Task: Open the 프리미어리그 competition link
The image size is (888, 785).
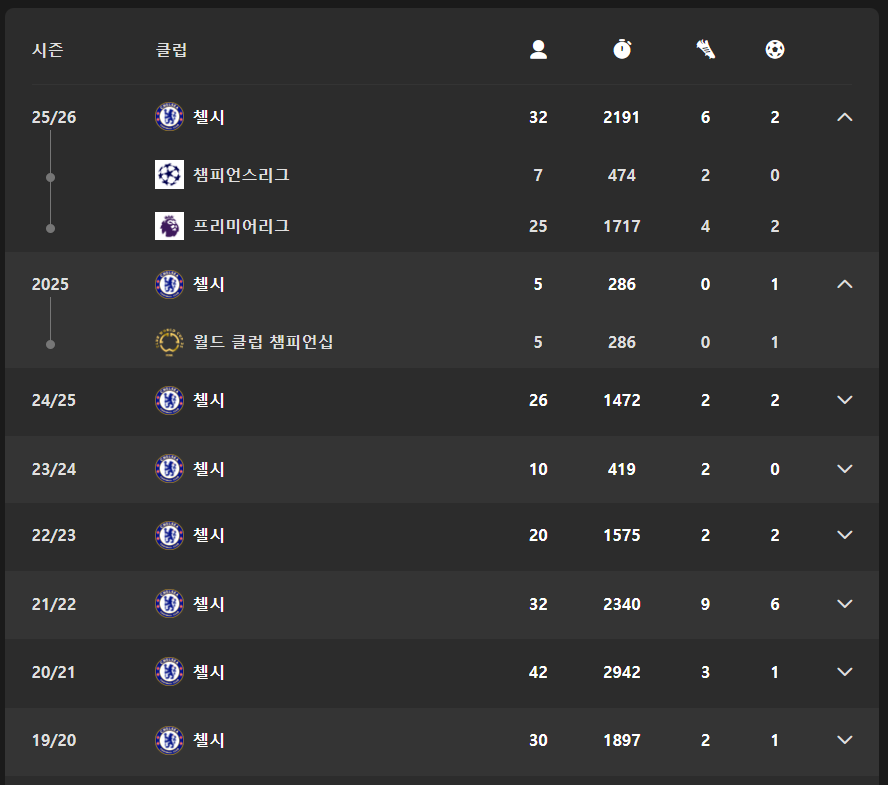Action: pos(241,226)
